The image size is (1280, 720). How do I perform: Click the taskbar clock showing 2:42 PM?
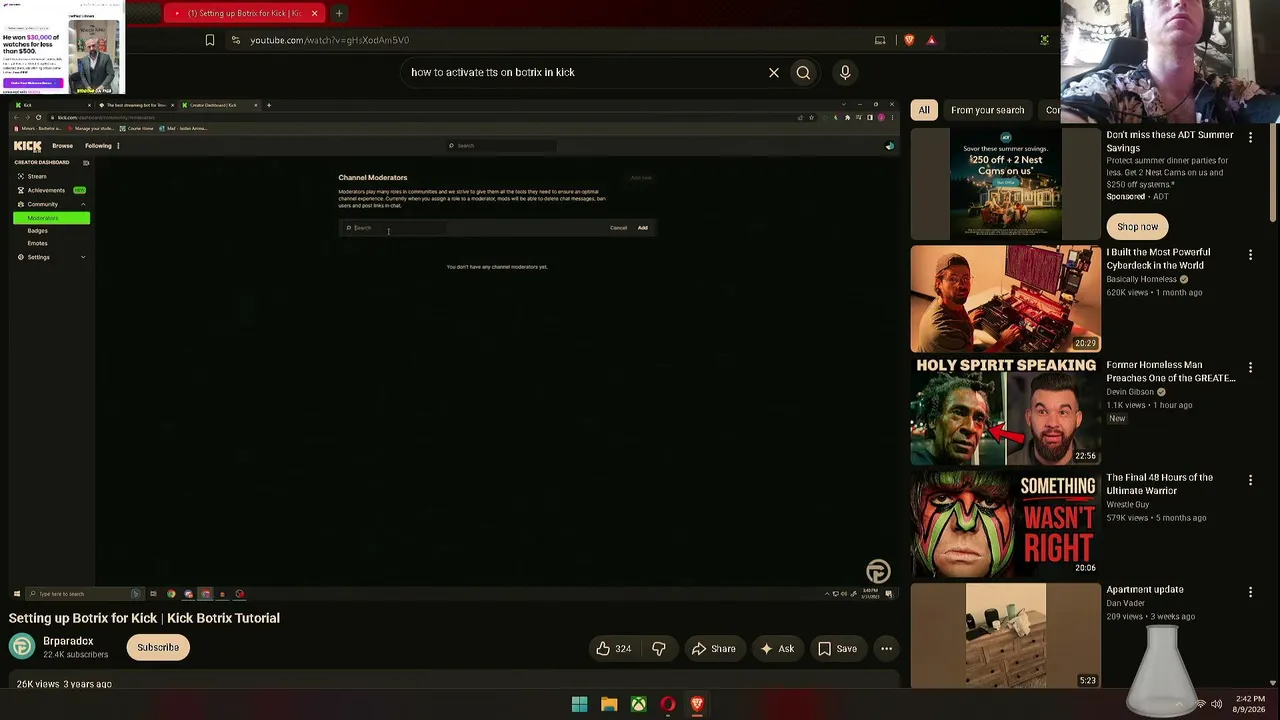(1250, 704)
